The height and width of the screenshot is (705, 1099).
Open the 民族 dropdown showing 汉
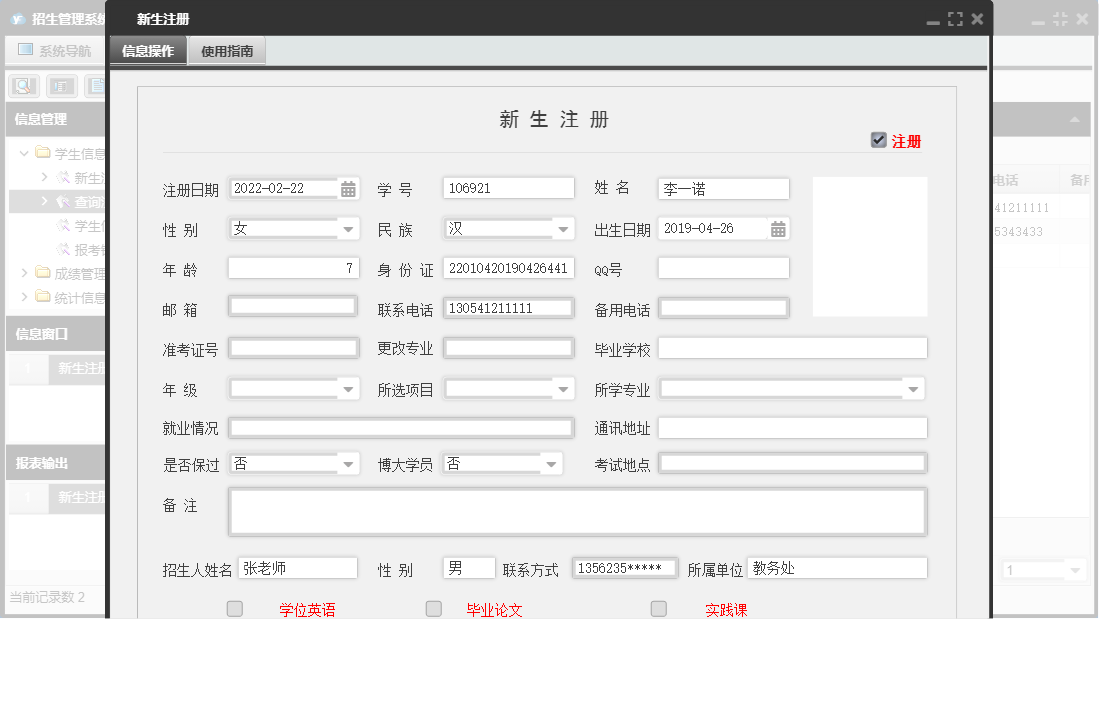click(x=561, y=228)
